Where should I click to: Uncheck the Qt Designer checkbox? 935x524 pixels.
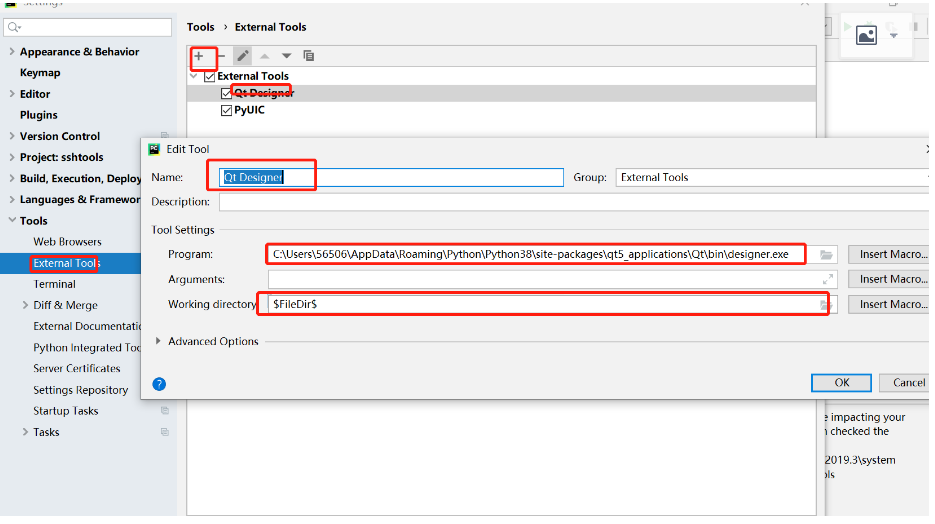pyautogui.click(x=226, y=93)
